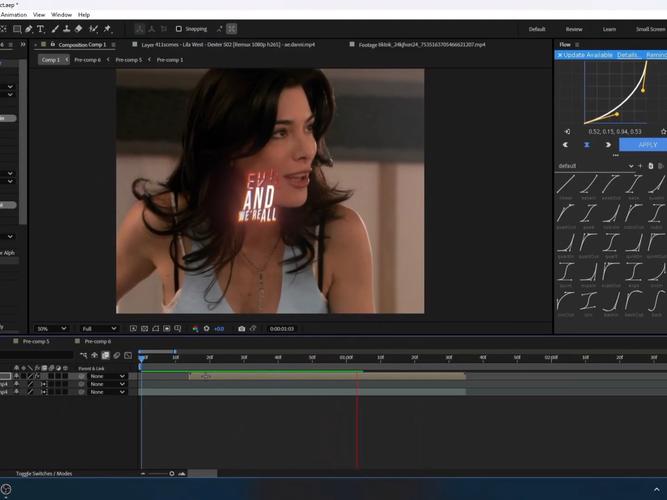
Task: Save the Flow curve as a star preset
Action: pos(663,131)
